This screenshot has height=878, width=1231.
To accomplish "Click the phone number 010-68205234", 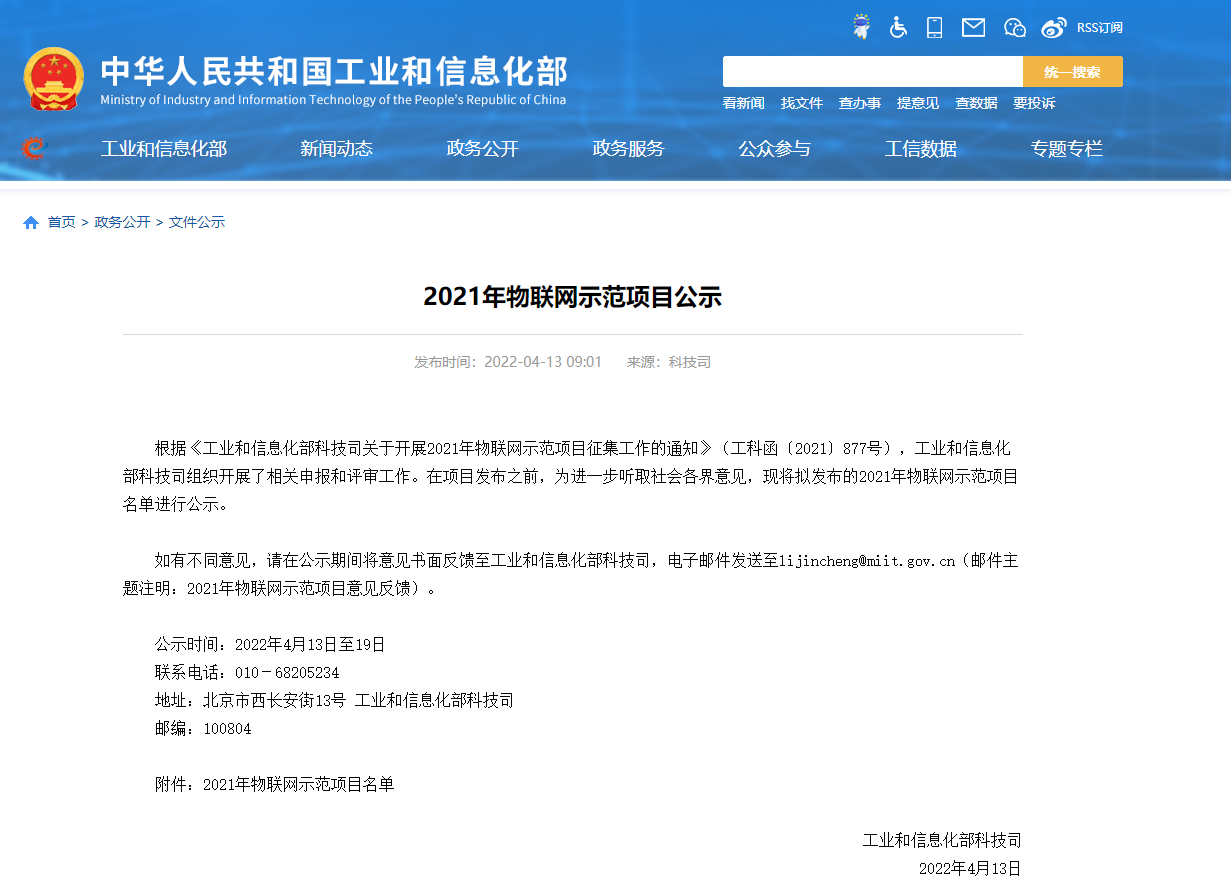I will [287, 673].
